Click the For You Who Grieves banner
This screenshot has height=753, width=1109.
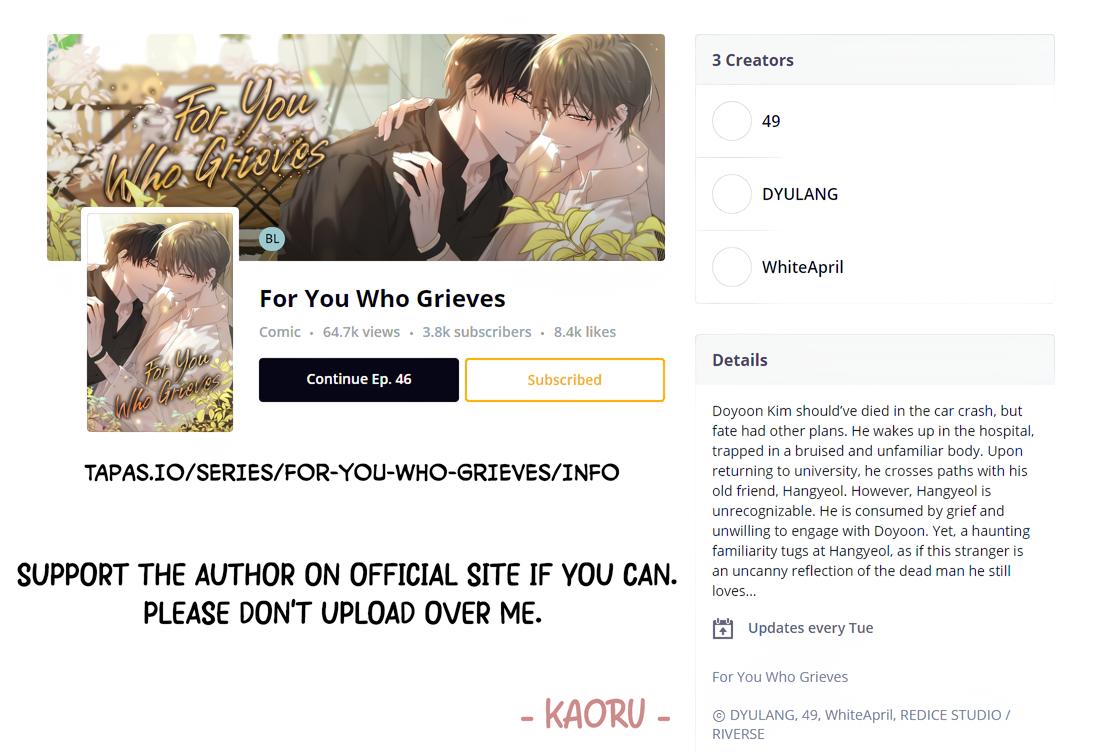356,147
